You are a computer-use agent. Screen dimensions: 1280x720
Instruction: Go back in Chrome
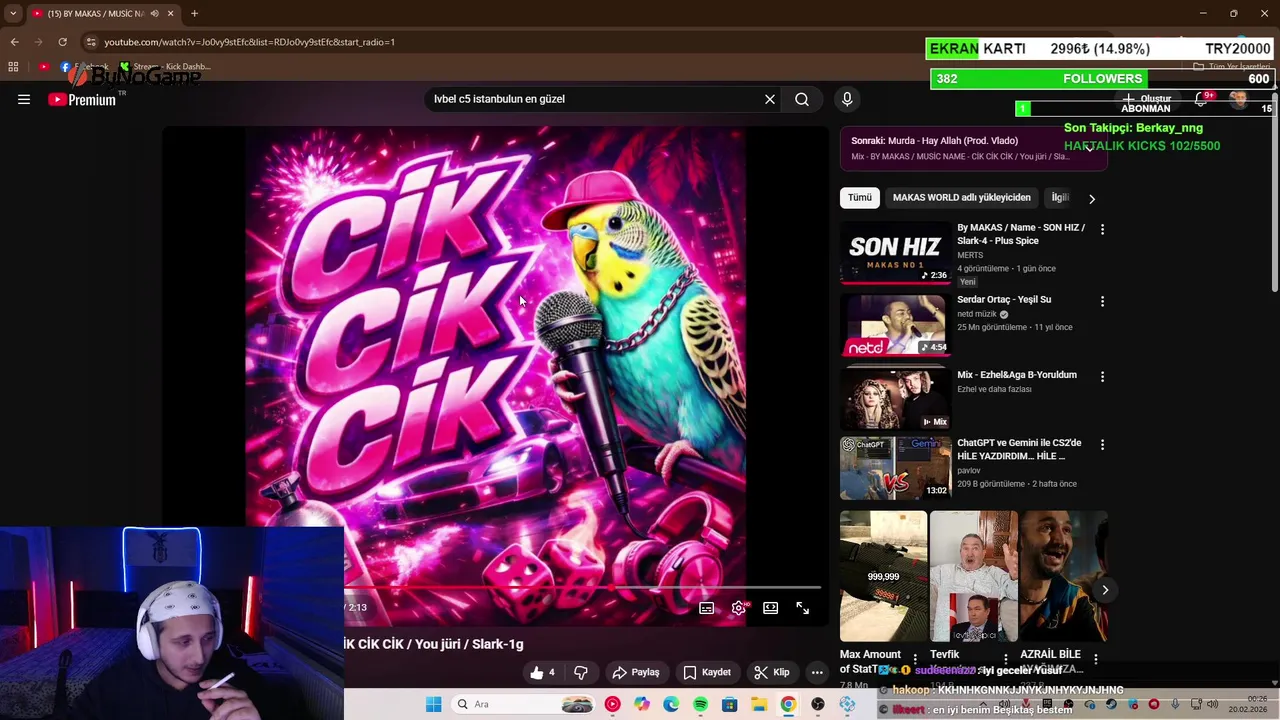[14, 42]
